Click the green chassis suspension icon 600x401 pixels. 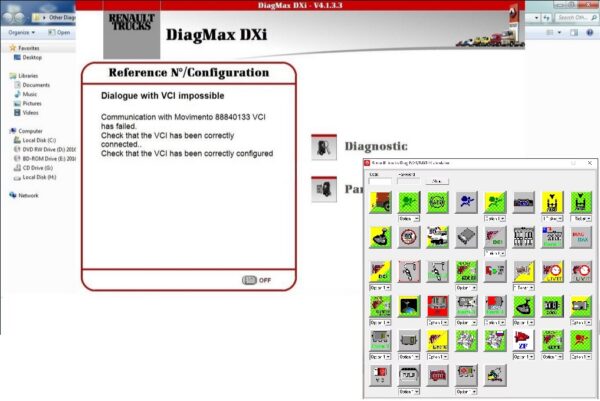coord(581,202)
